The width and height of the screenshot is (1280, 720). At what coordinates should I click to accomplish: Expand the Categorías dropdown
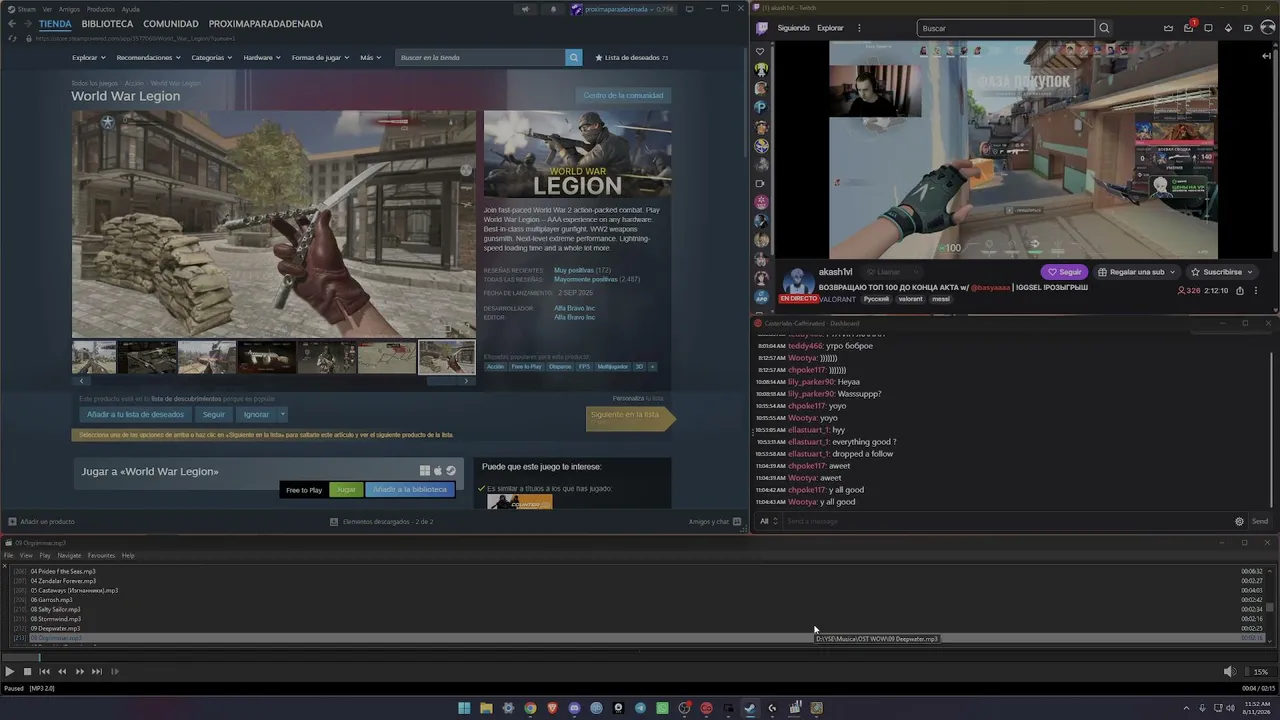212,58
